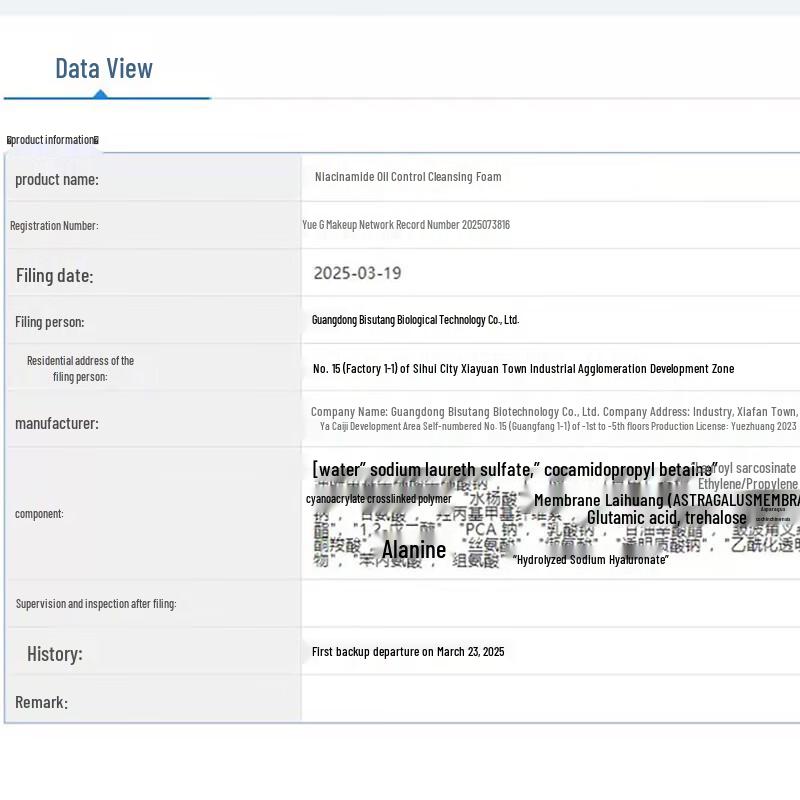
Task: Click the Alanine ingredient text
Action: (x=414, y=549)
